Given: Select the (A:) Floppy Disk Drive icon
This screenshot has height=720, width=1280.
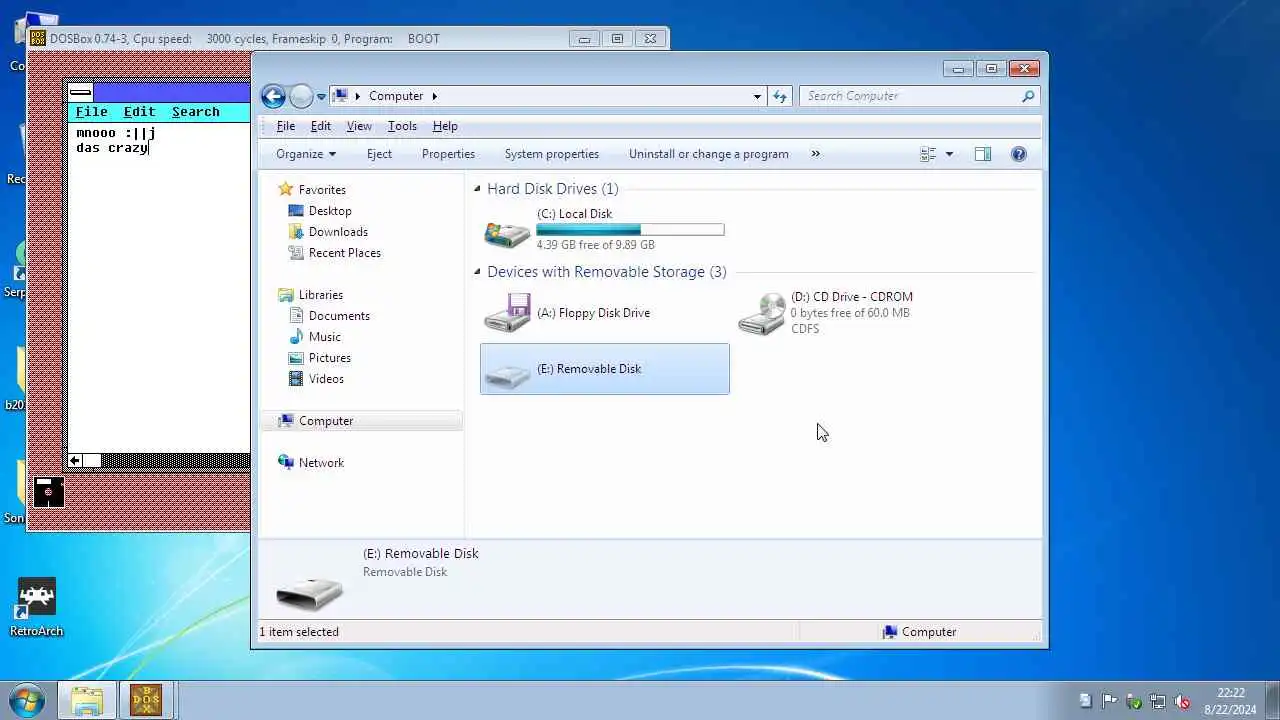Looking at the screenshot, I should point(507,313).
